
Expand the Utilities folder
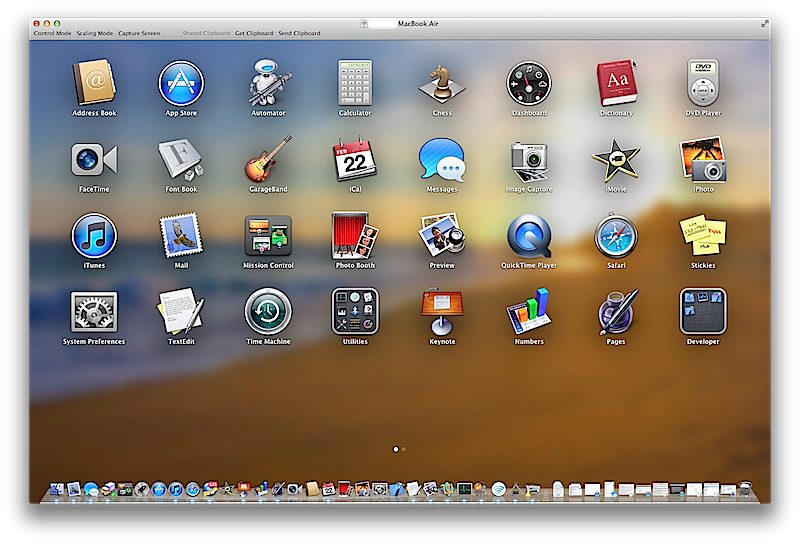355,311
